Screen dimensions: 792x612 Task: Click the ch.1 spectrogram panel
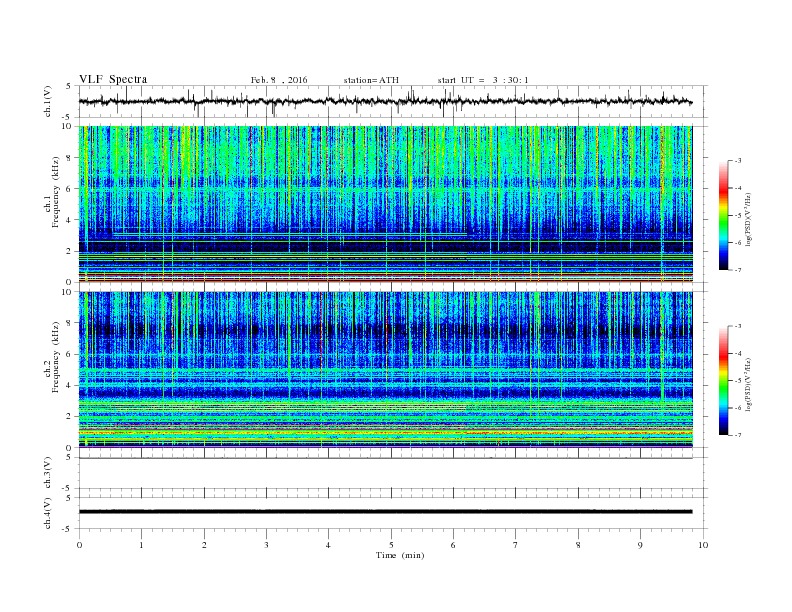pyautogui.click(x=385, y=204)
